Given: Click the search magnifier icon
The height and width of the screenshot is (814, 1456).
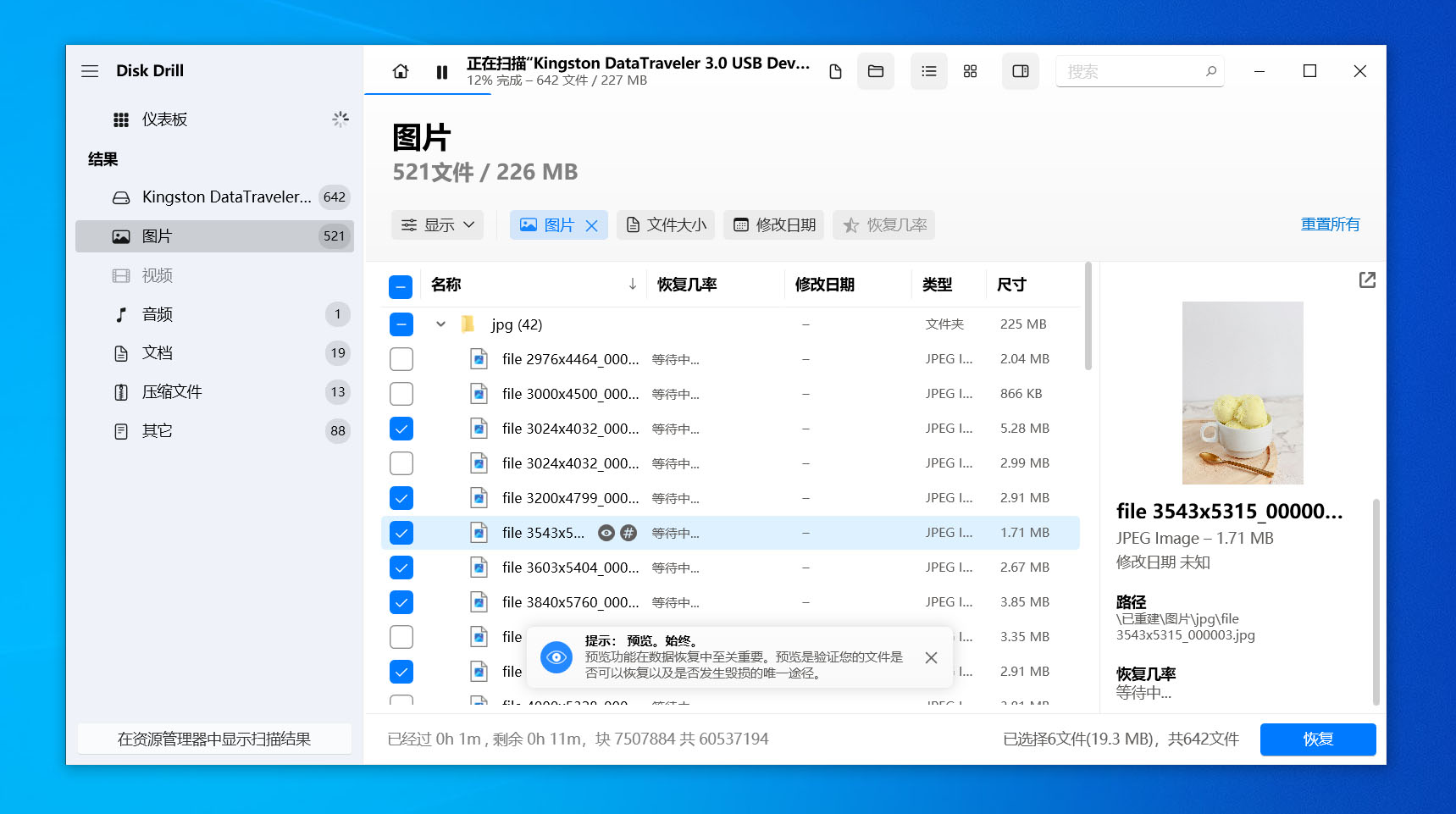Looking at the screenshot, I should click(1211, 71).
